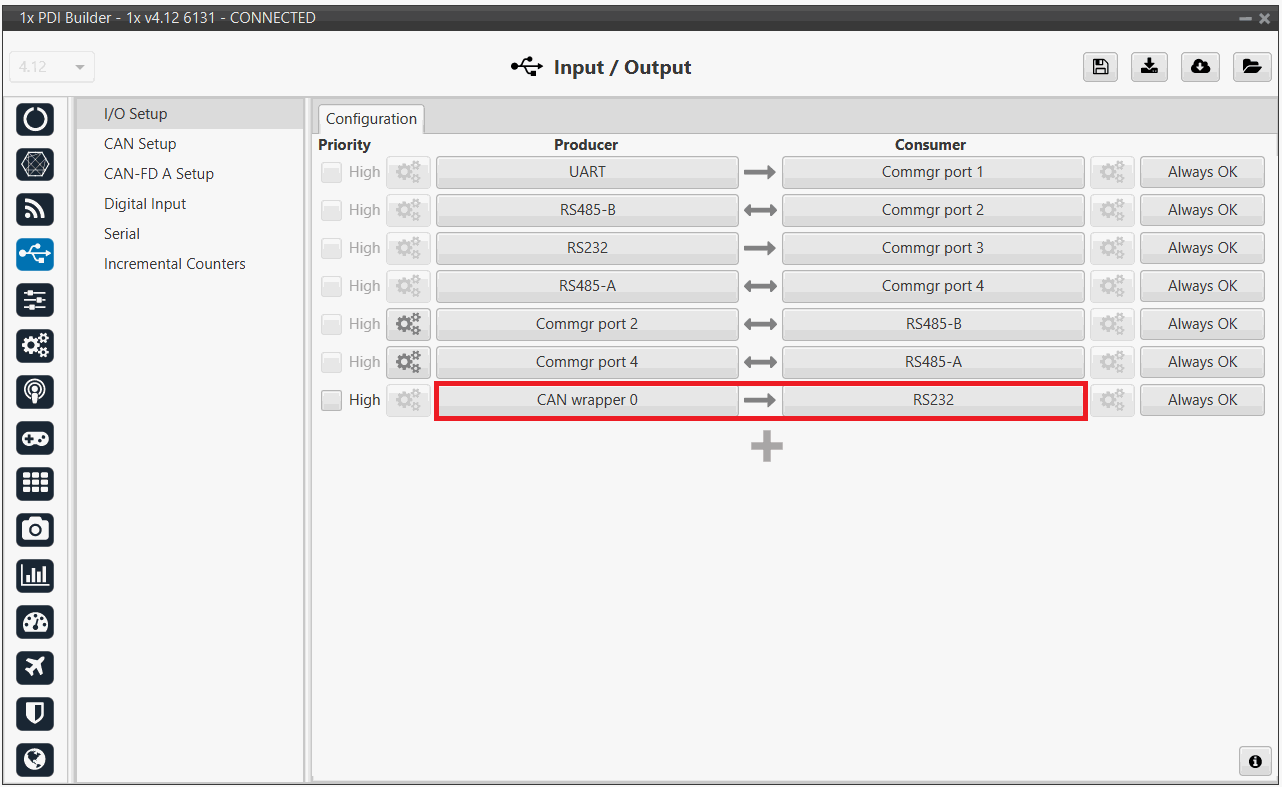Viewport: 1282px width, 787px height.
Task: Open the folder icon in top toolbar
Action: pyautogui.click(x=1250, y=67)
